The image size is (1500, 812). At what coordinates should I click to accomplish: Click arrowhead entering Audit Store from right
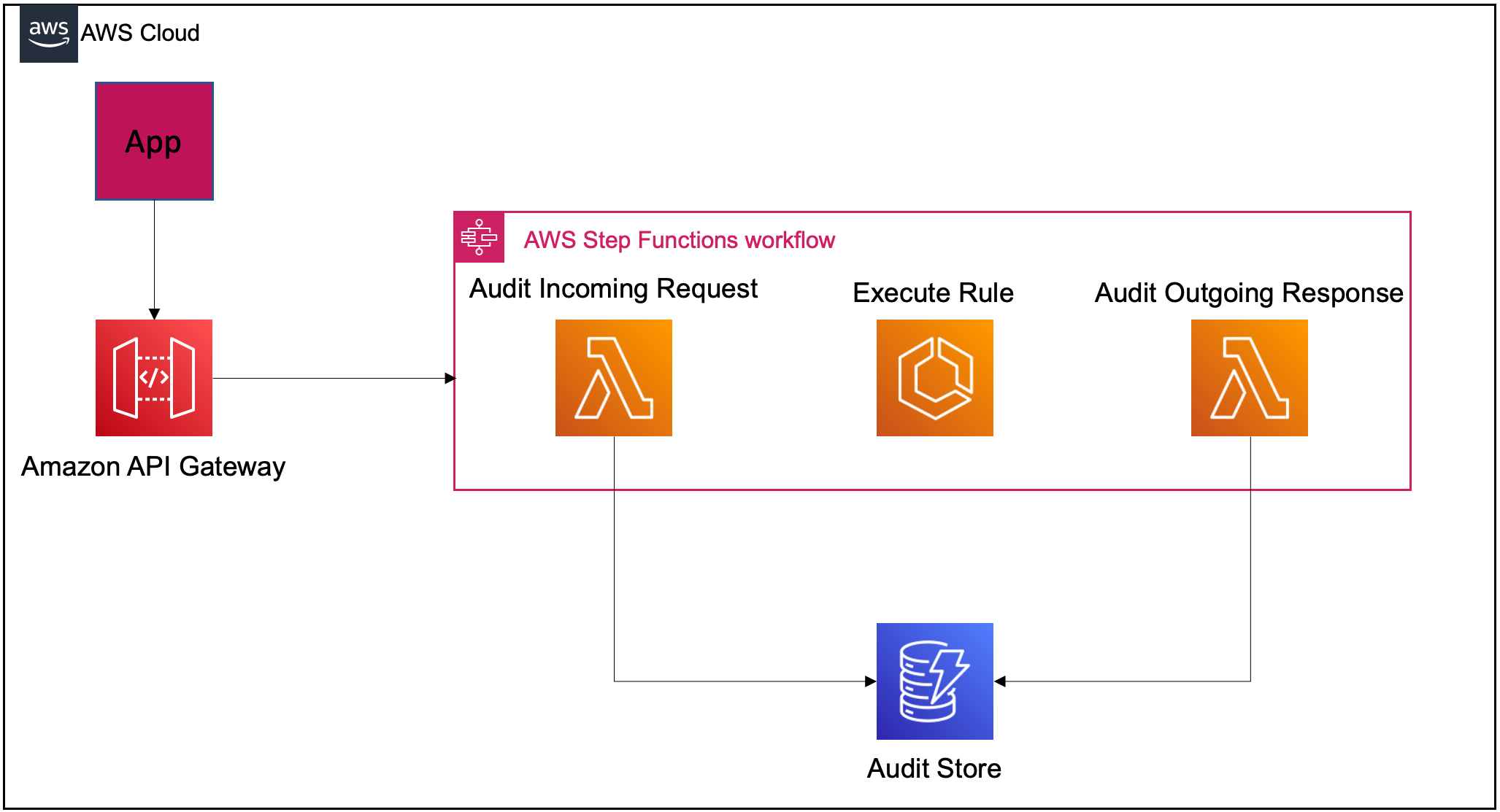coord(1001,681)
